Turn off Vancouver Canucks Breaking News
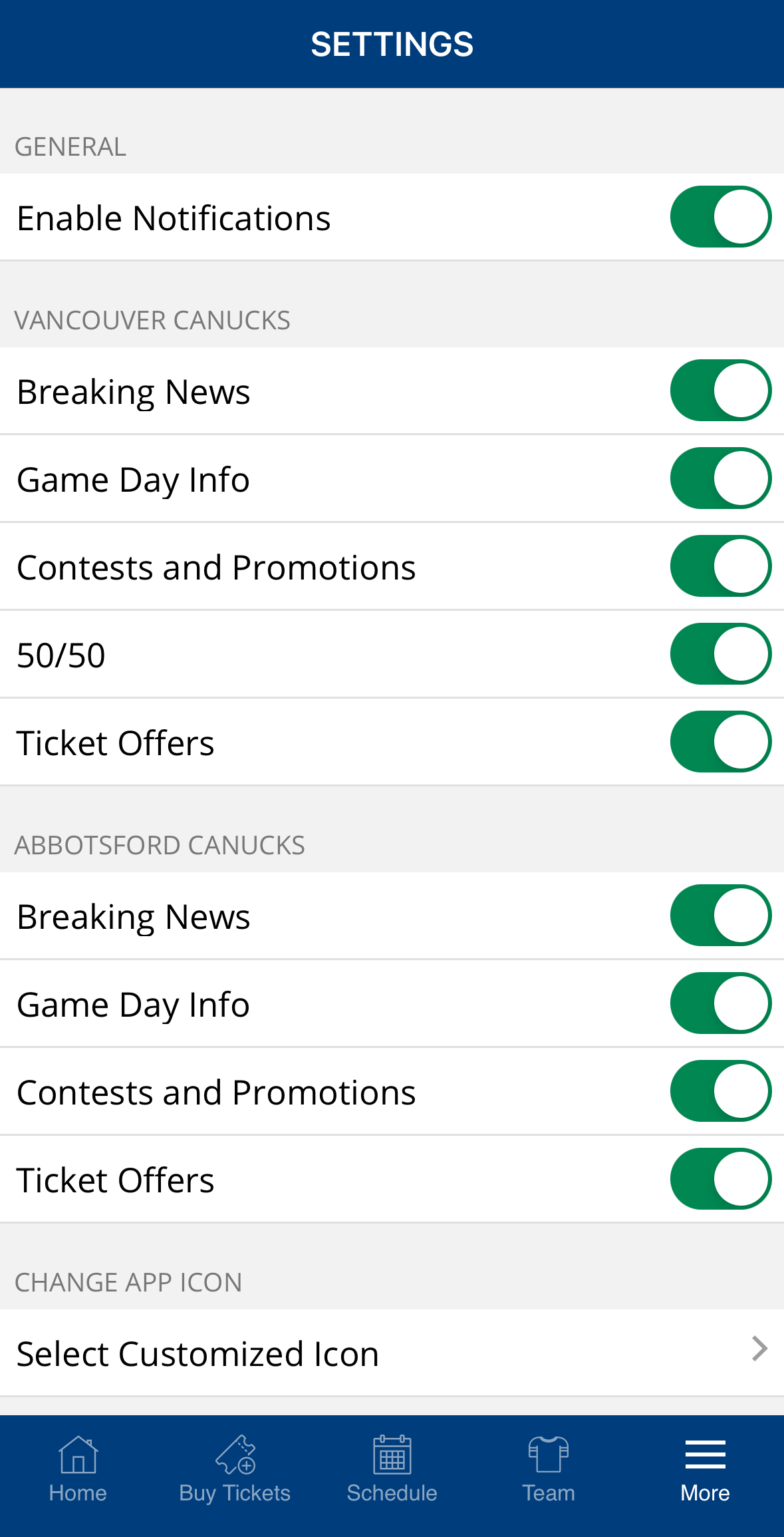This screenshot has height=1537, width=784. click(x=721, y=391)
